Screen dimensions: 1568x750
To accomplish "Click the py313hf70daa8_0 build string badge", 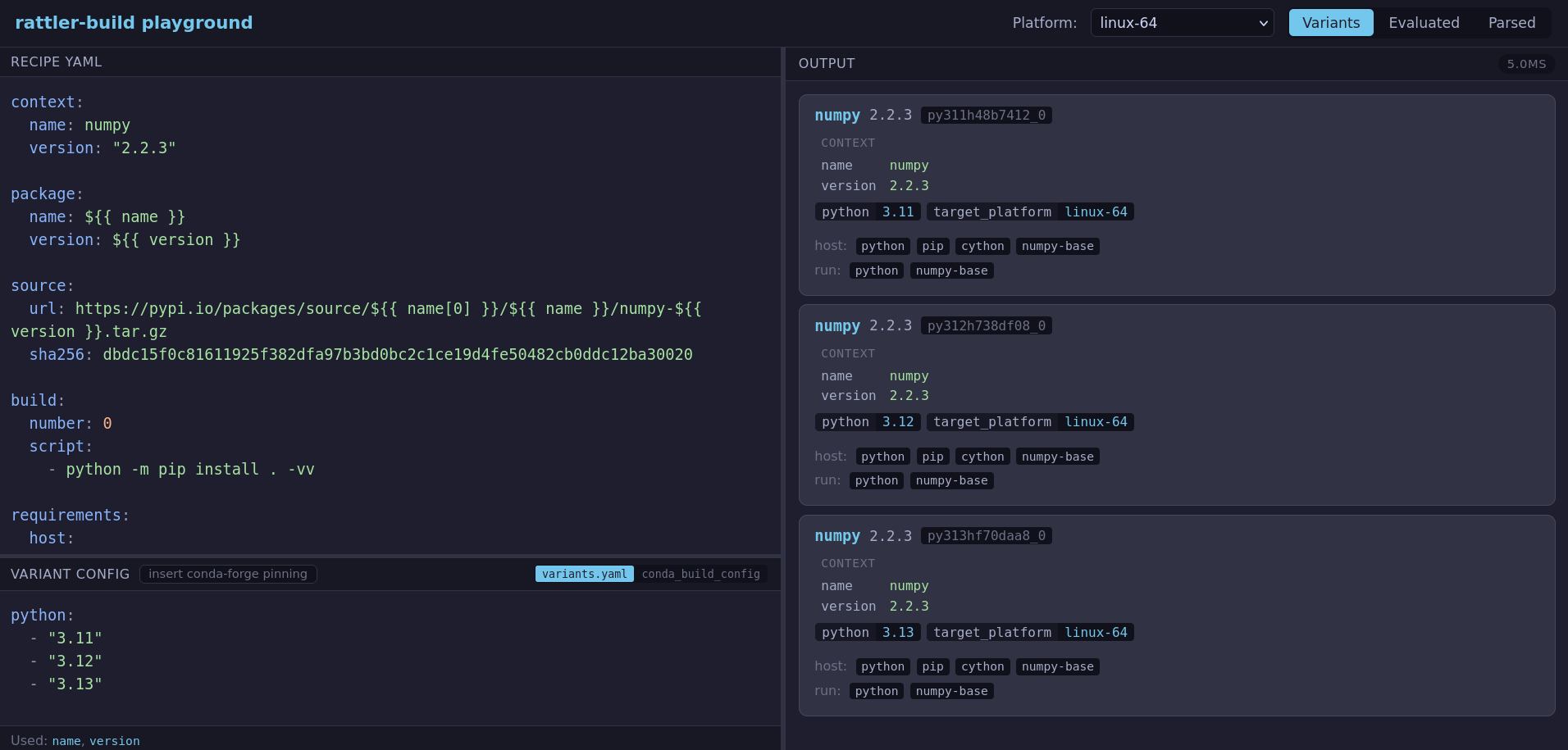I will [986, 536].
